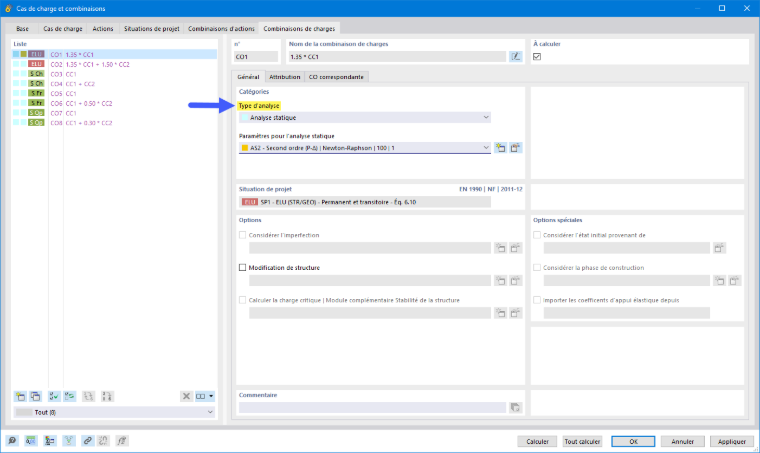Click the greyed function fx icon at bottom
Screen dimensions: 760x453
tap(122, 441)
